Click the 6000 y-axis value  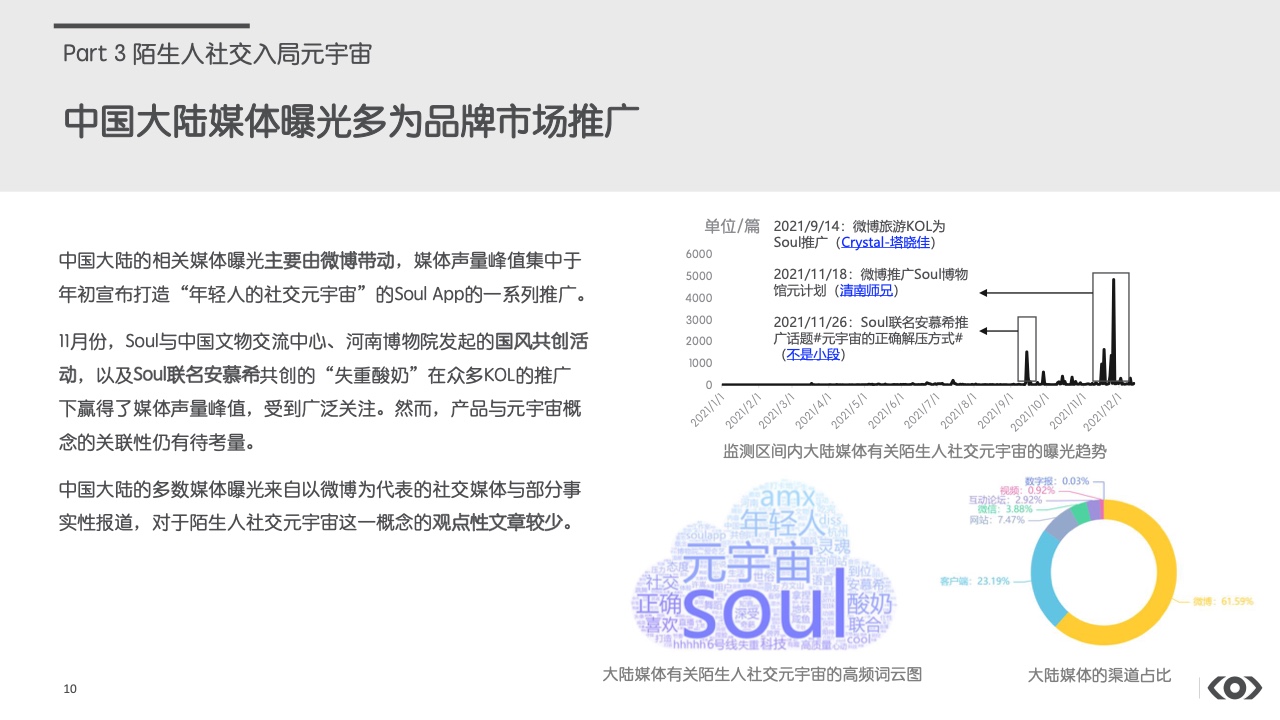tap(699, 254)
